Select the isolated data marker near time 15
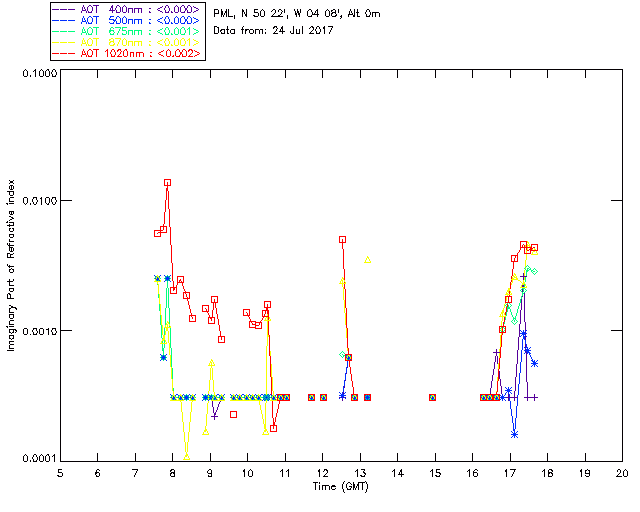 (x=432, y=397)
